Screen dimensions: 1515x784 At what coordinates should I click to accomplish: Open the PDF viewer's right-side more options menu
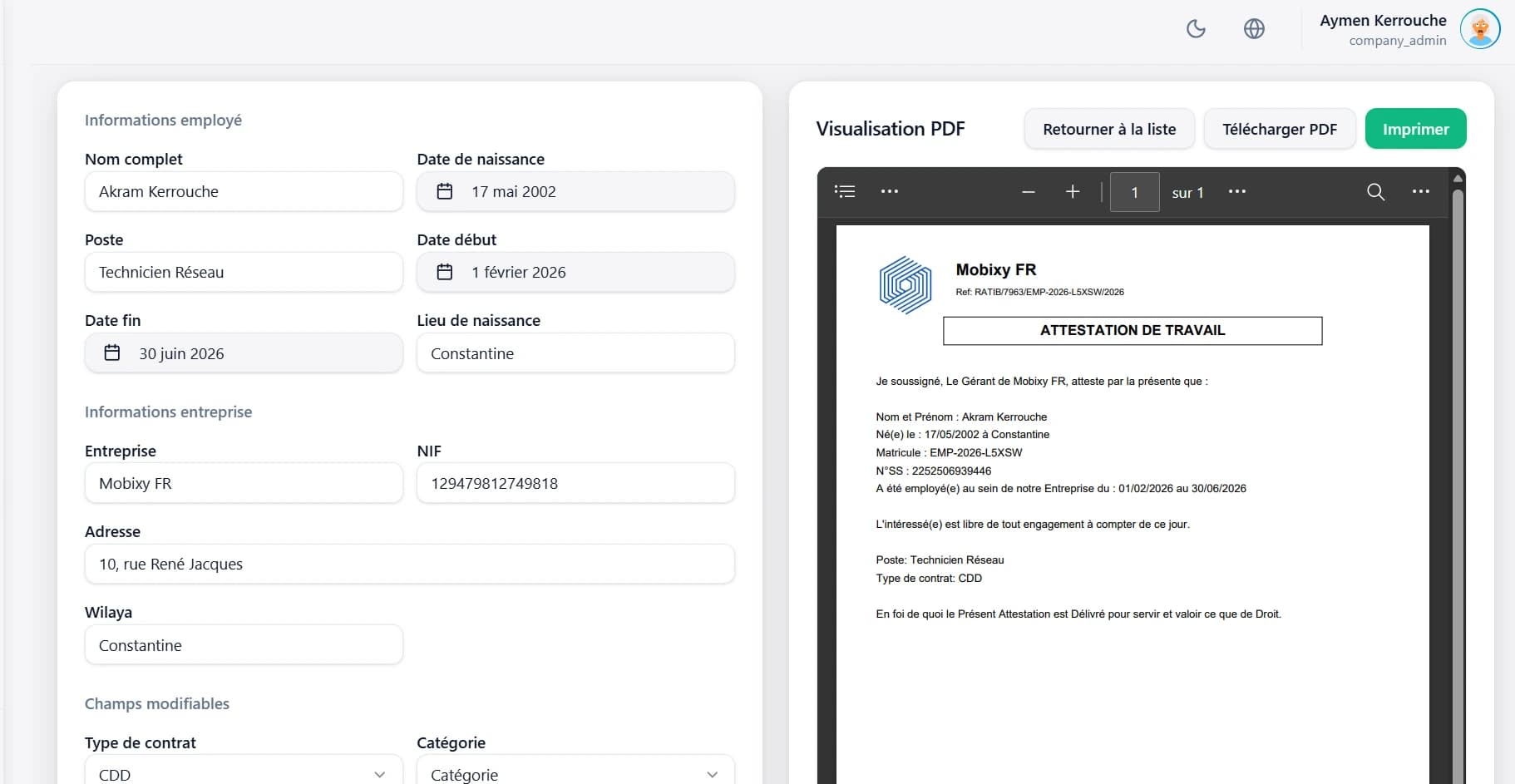click(x=1421, y=191)
